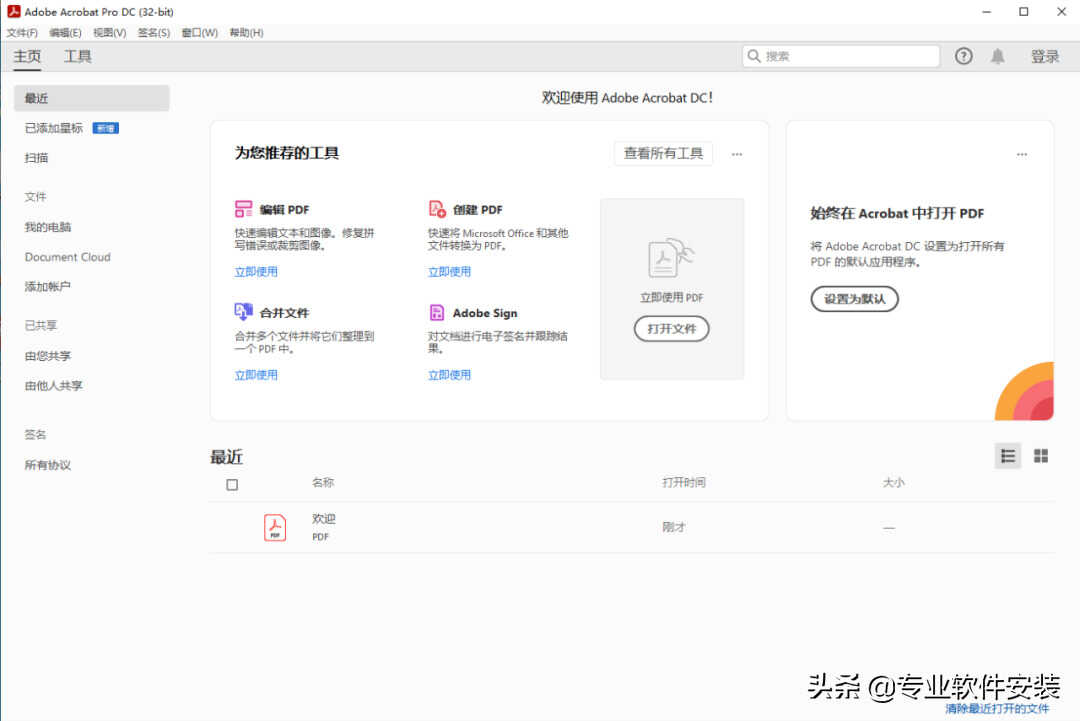Open the 视图(V) menu
The image size is (1080, 721).
point(110,32)
